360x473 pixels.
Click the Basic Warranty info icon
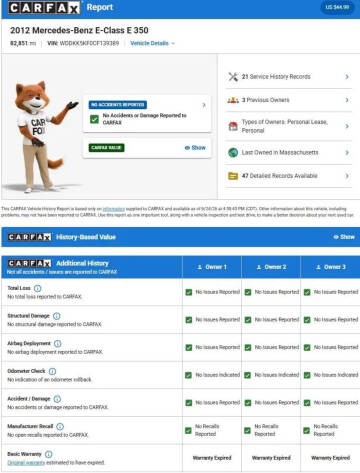tap(48, 454)
